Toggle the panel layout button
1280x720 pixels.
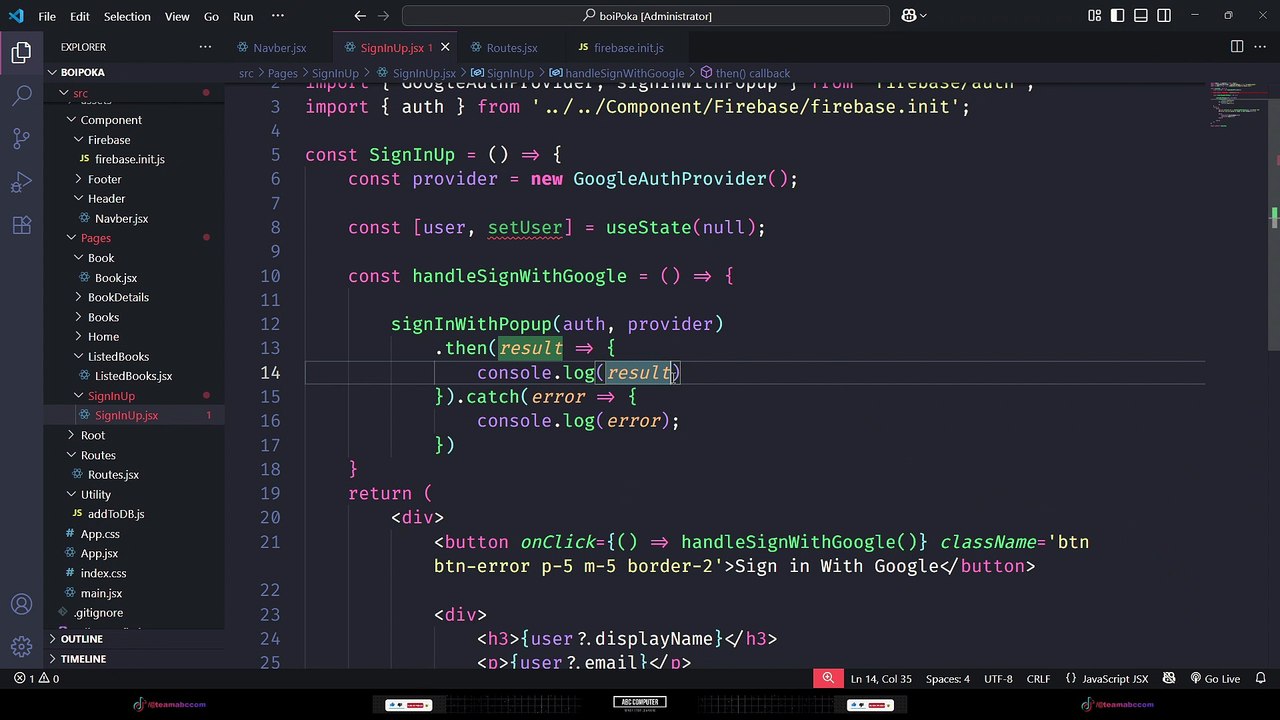(x=1141, y=16)
